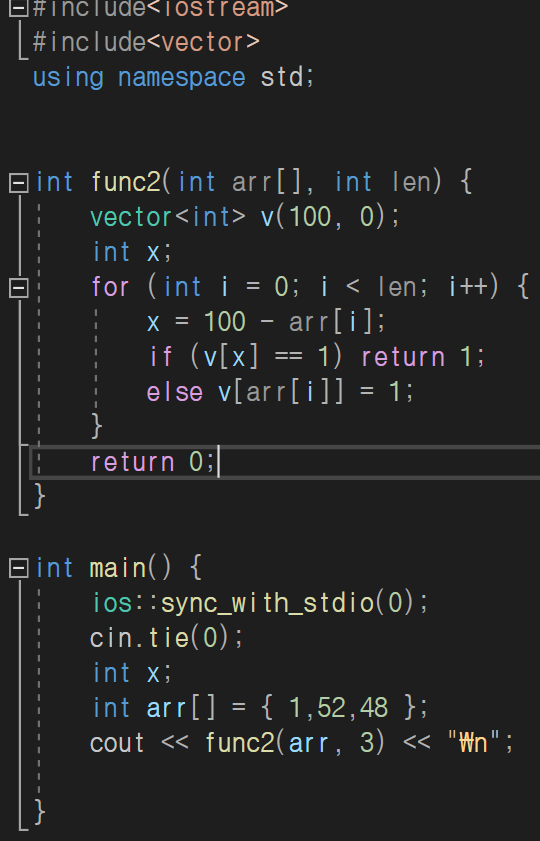Place cursor on 'return 0;' line
Viewport: 540px width, 841px height.
[153, 462]
